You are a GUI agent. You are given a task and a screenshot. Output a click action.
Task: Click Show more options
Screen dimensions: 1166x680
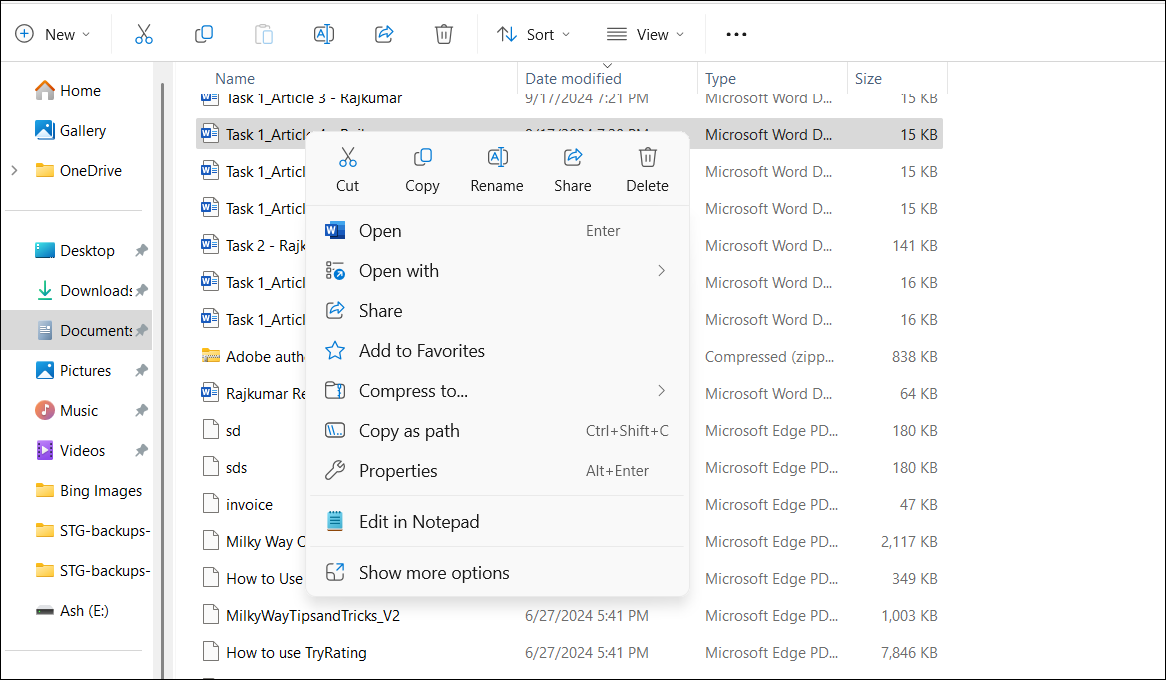coord(434,573)
